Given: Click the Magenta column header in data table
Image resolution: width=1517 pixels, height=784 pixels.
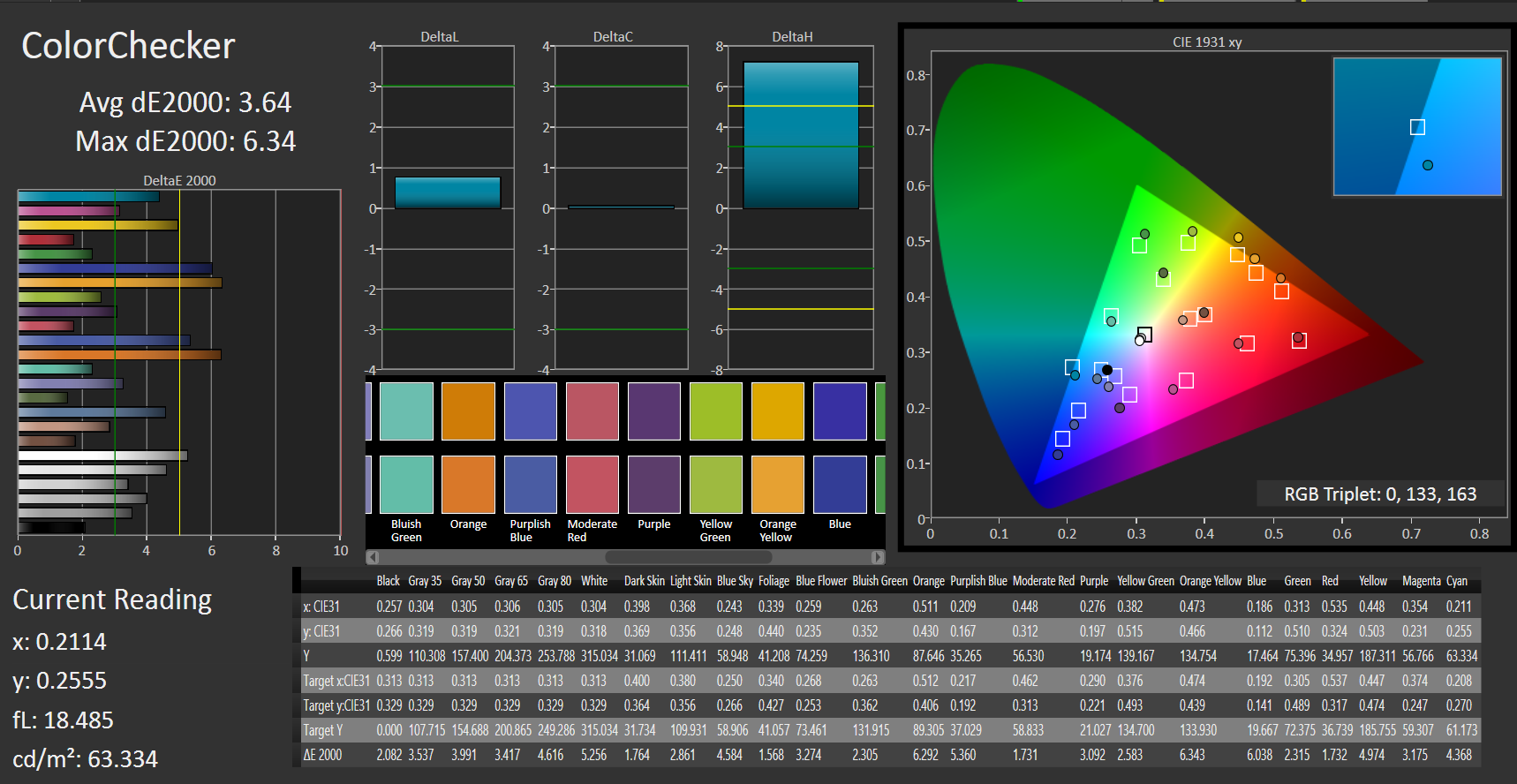Looking at the screenshot, I should coord(1421,581).
